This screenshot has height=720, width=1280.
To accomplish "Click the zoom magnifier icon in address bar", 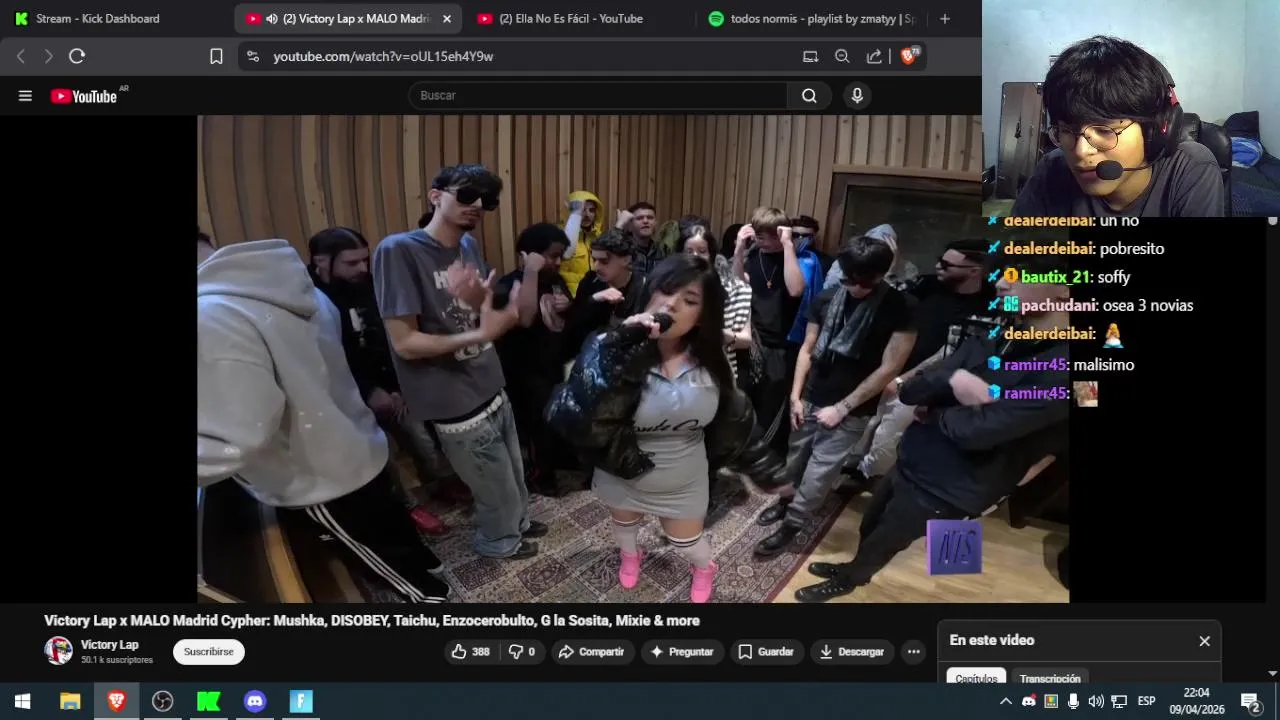I will coord(842,57).
